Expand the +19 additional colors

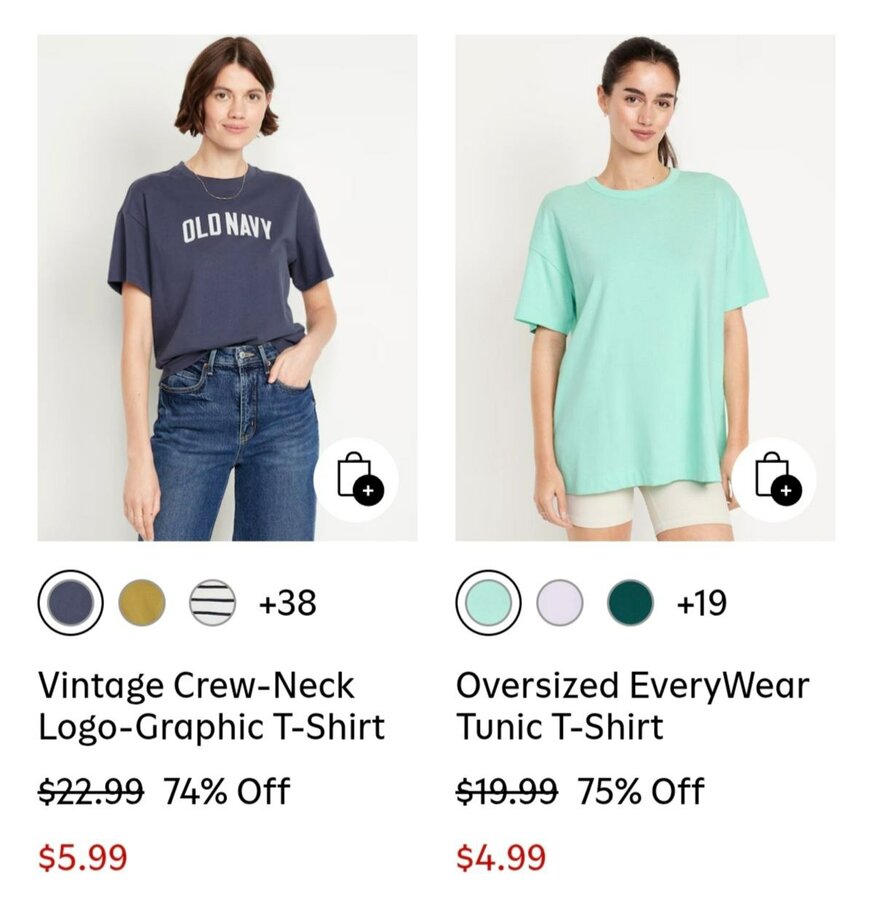(x=702, y=604)
